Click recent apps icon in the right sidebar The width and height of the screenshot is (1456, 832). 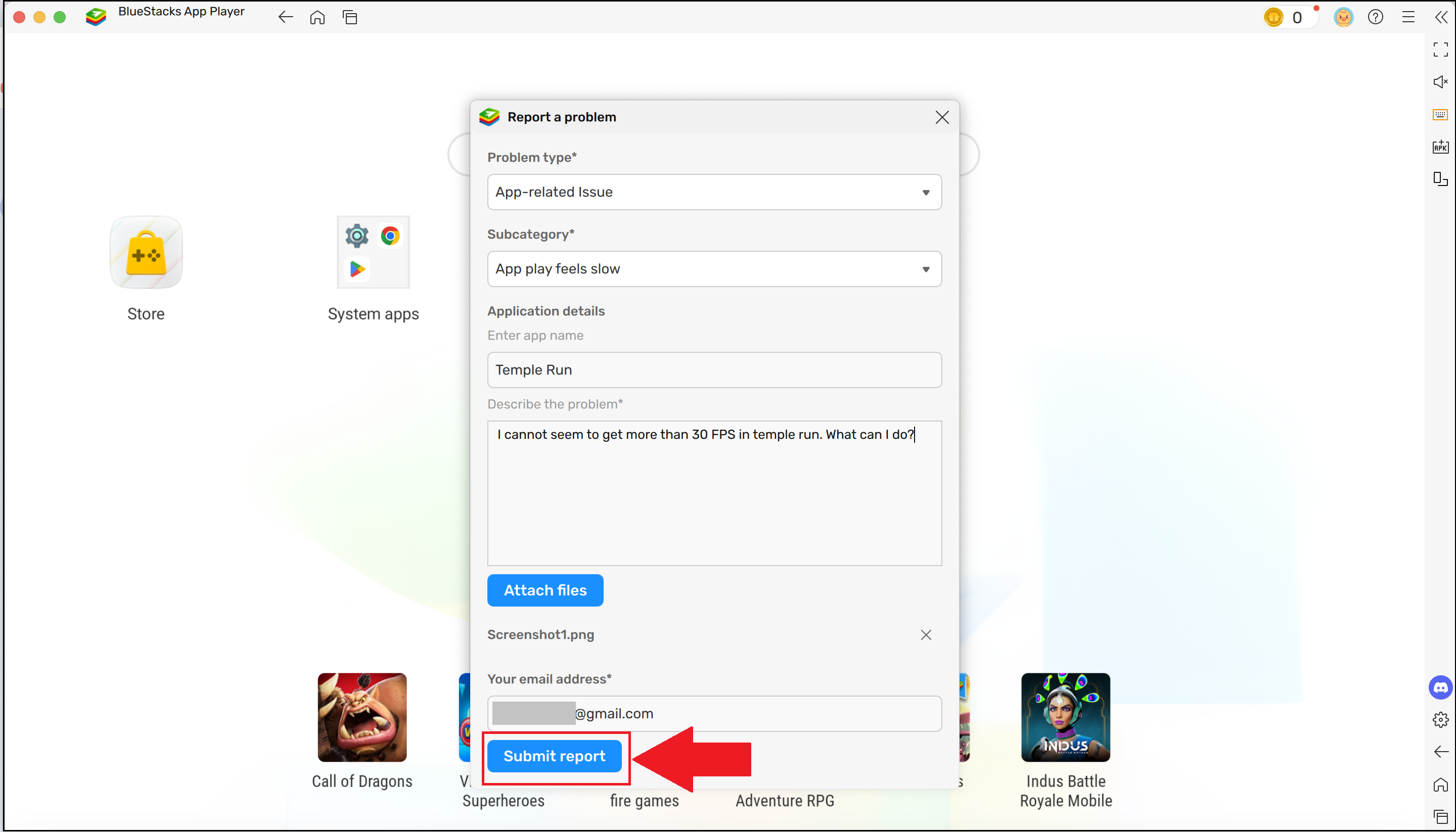[x=1440, y=817]
